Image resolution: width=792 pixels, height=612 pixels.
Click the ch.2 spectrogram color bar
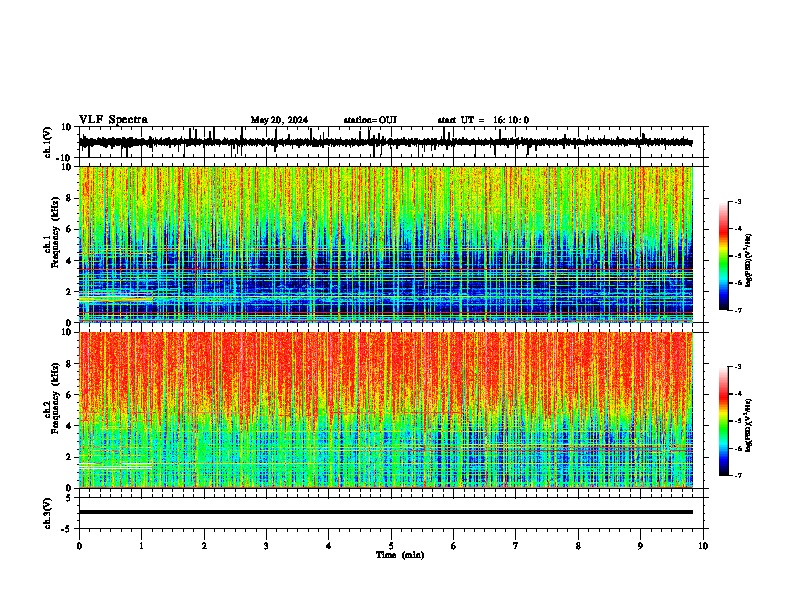(723, 421)
